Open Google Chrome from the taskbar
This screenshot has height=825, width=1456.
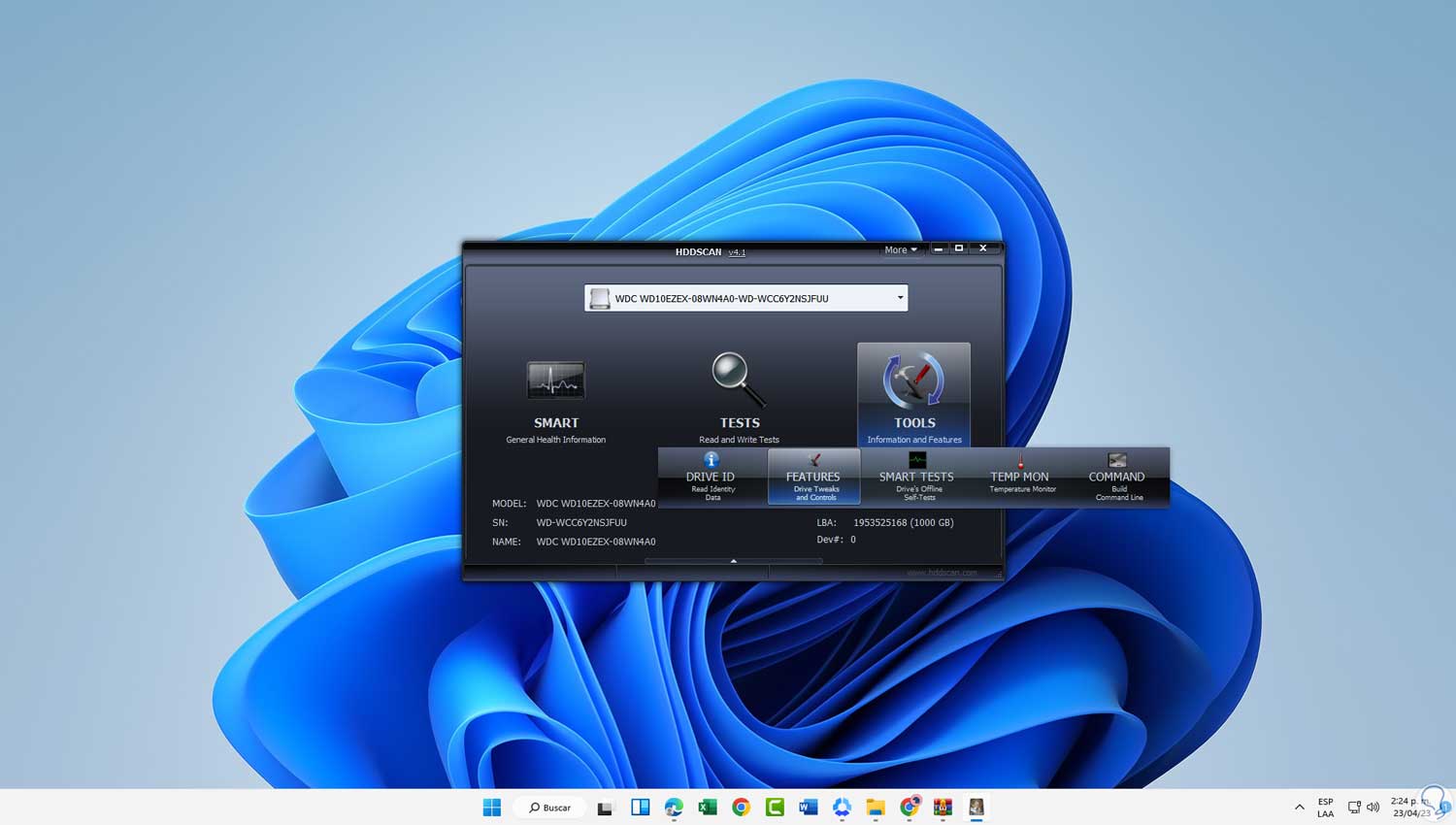741,808
